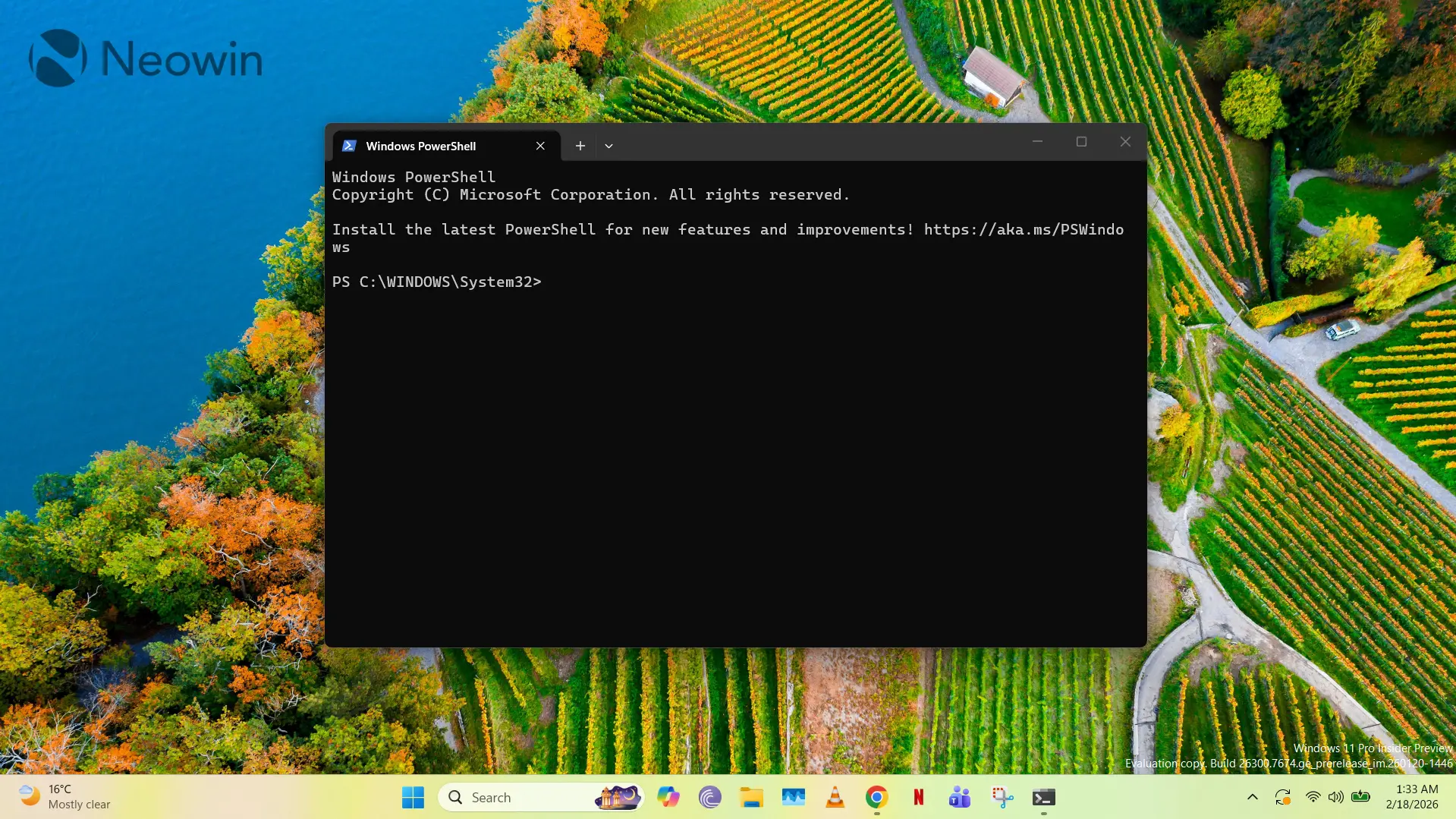Open a new tab with plus button
This screenshot has height=819, width=1456.
(580, 146)
